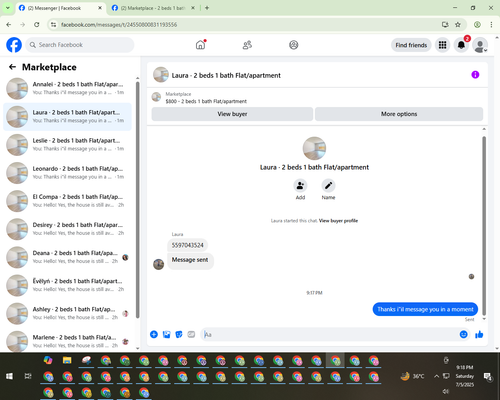Open the site information icon in address bar
This screenshot has height=400, width=500.
pyautogui.click(x=54, y=25)
